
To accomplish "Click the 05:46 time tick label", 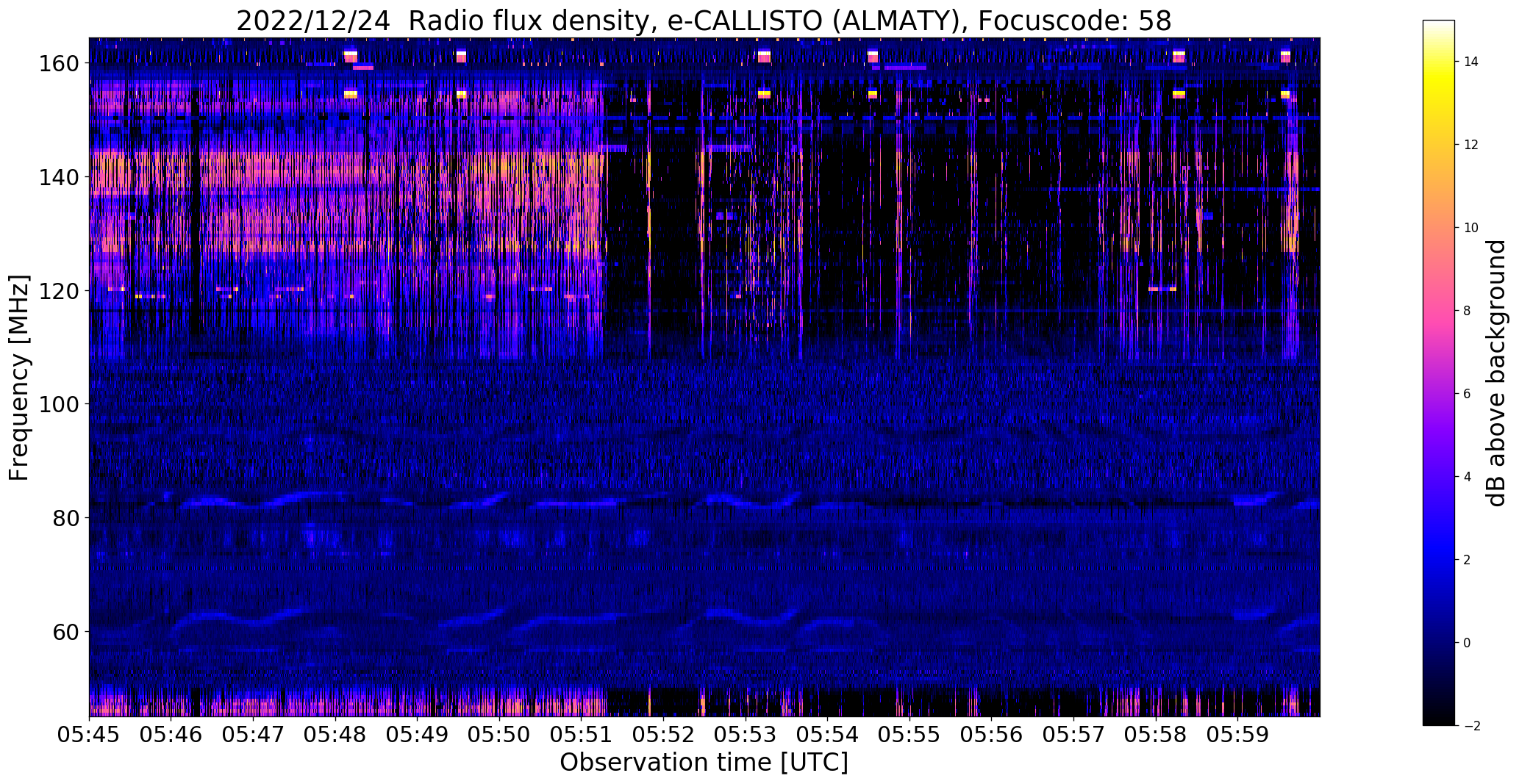I will pyautogui.click(x=171, y=735).
